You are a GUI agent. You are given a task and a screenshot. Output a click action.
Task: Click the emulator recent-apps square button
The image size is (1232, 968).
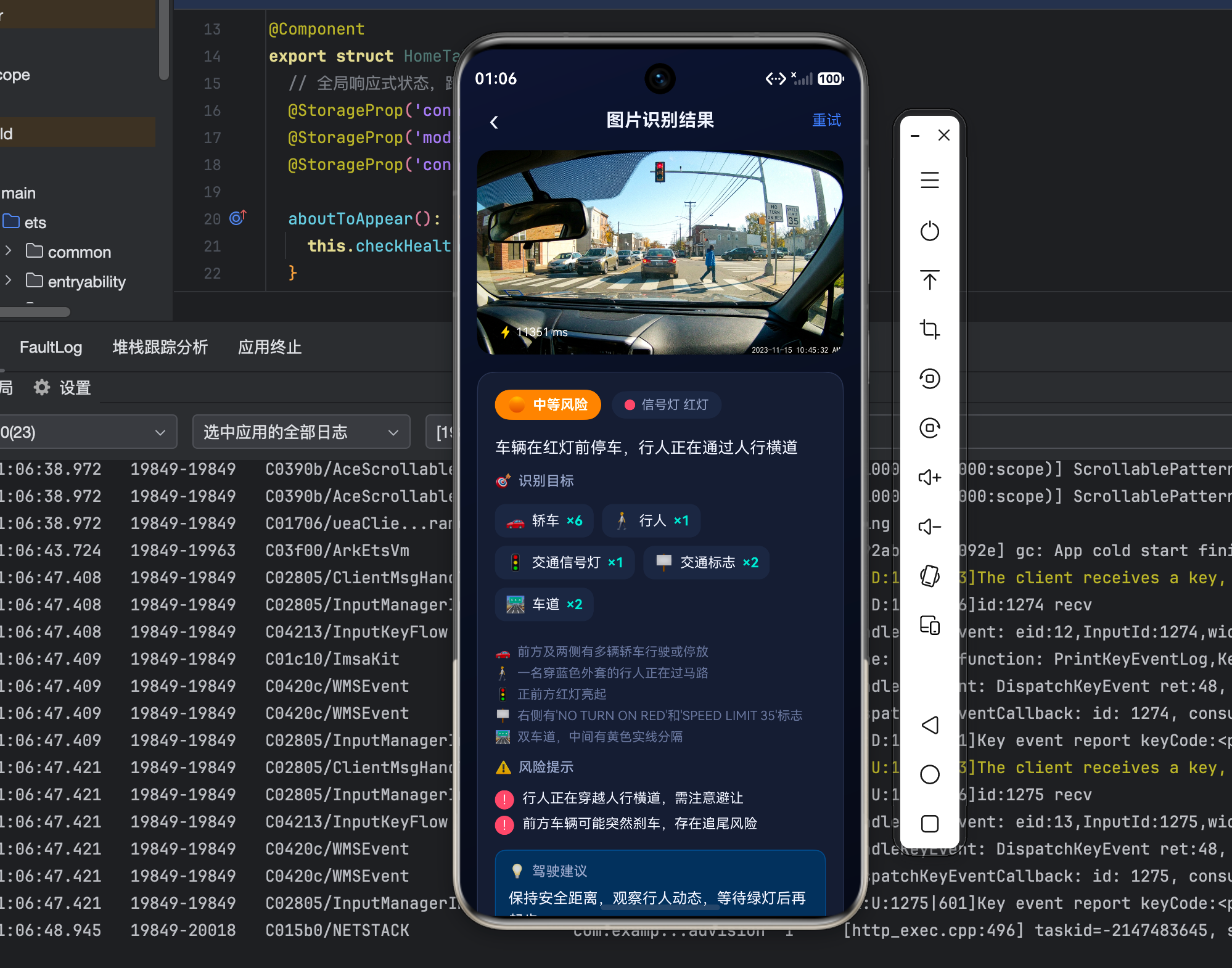[930, 824]
